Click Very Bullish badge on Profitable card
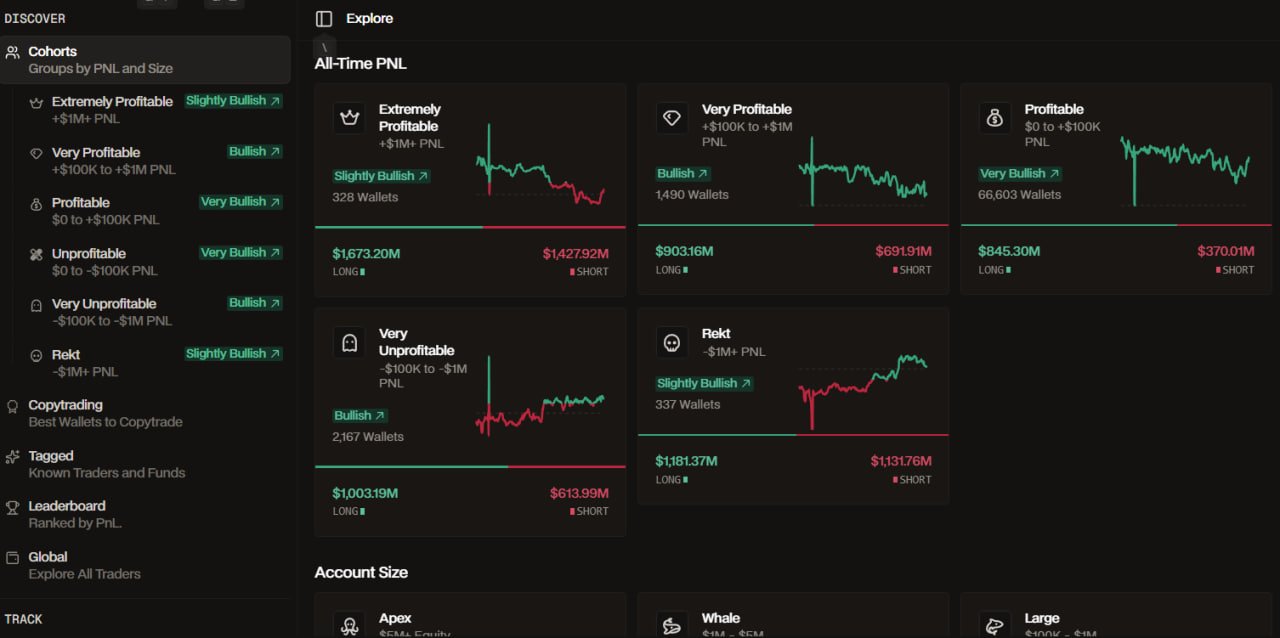 pyautogui.click(x=1020, y=174)
